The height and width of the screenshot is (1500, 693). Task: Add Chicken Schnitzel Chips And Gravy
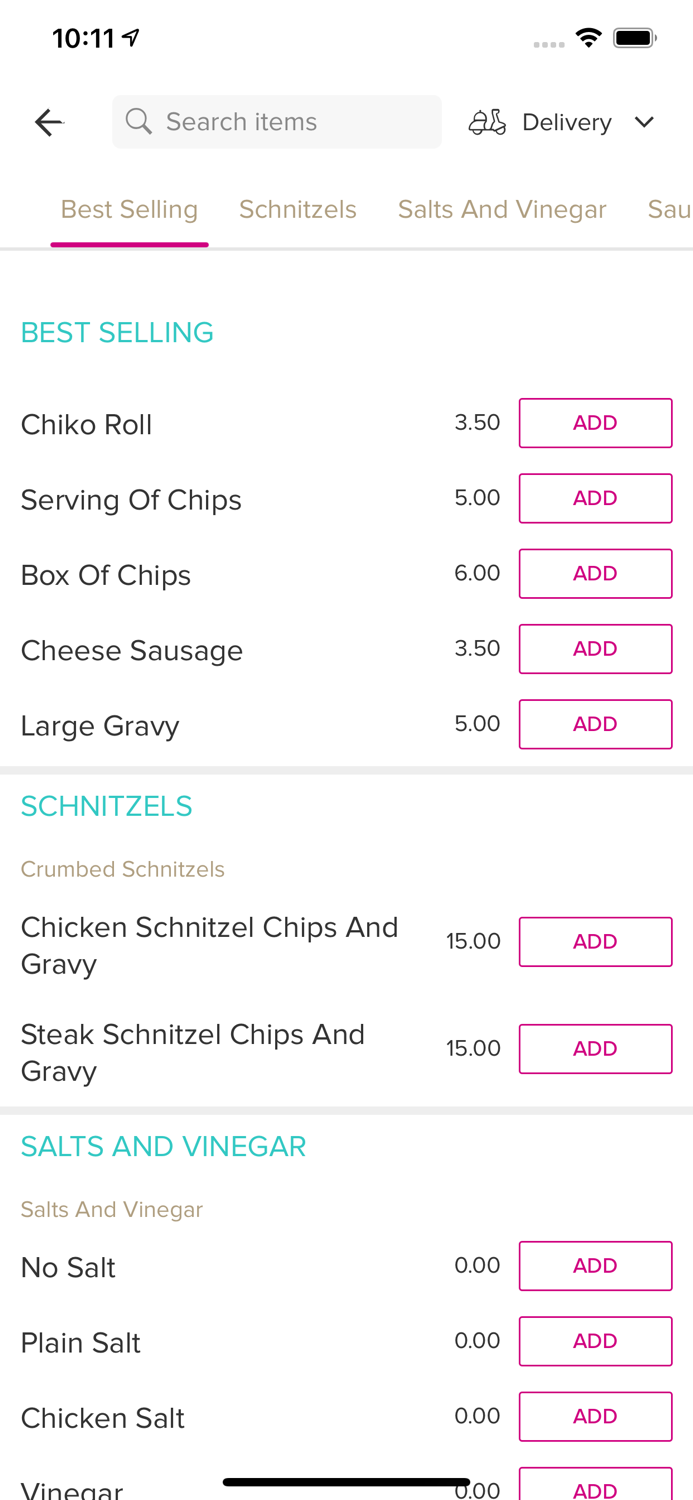point(595,941)
